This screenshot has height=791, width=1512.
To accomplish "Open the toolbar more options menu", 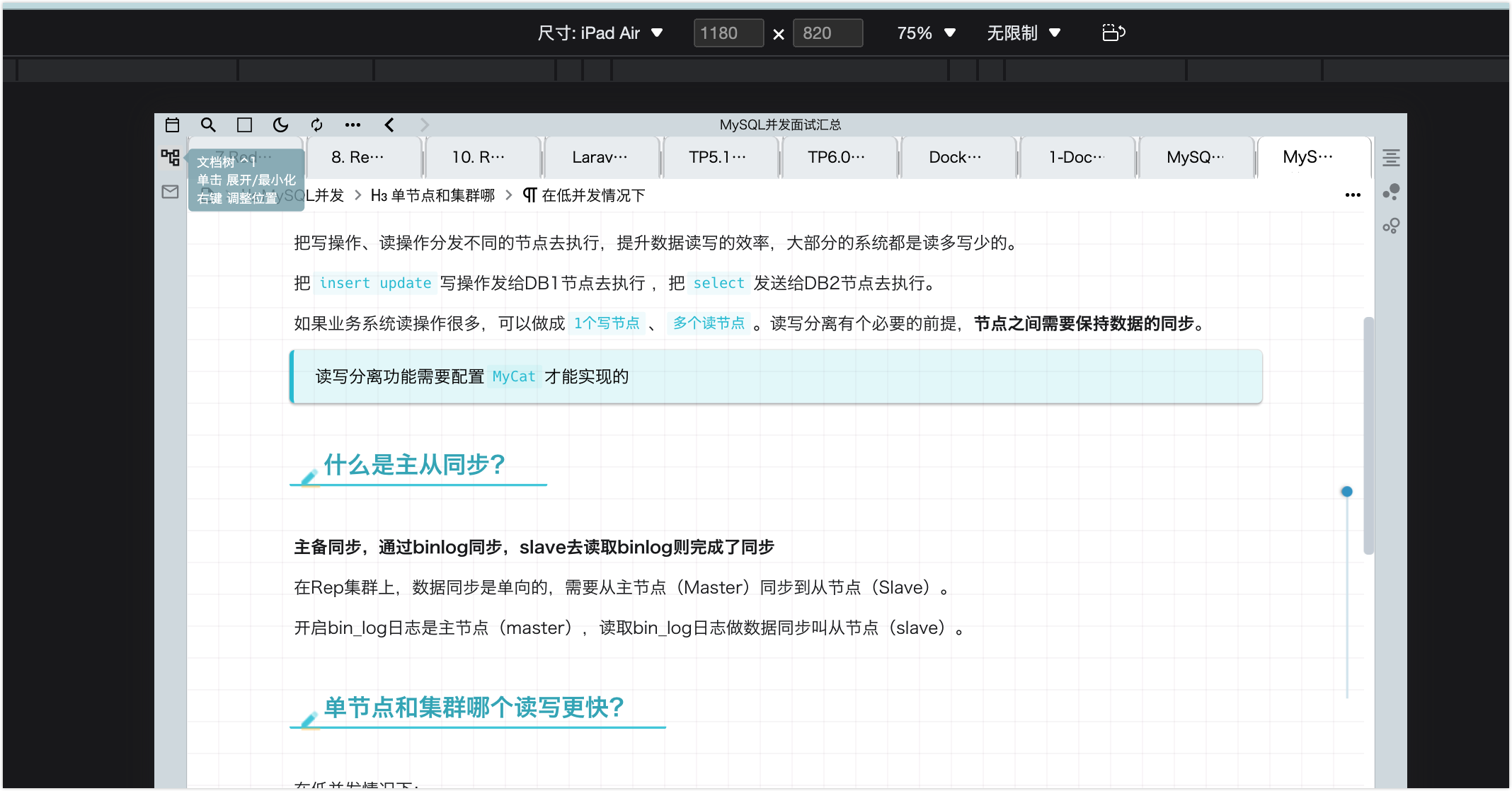I will [353, 125].
